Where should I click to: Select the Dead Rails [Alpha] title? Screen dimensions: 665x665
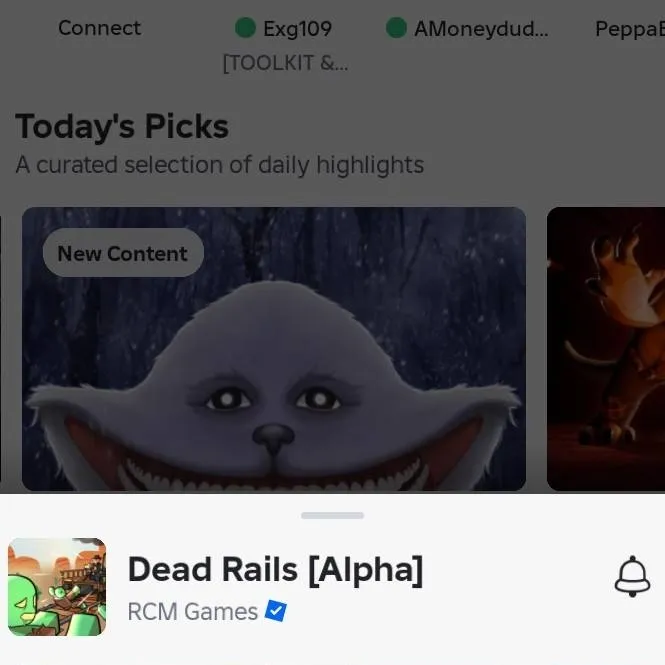(x=275, y=570)
